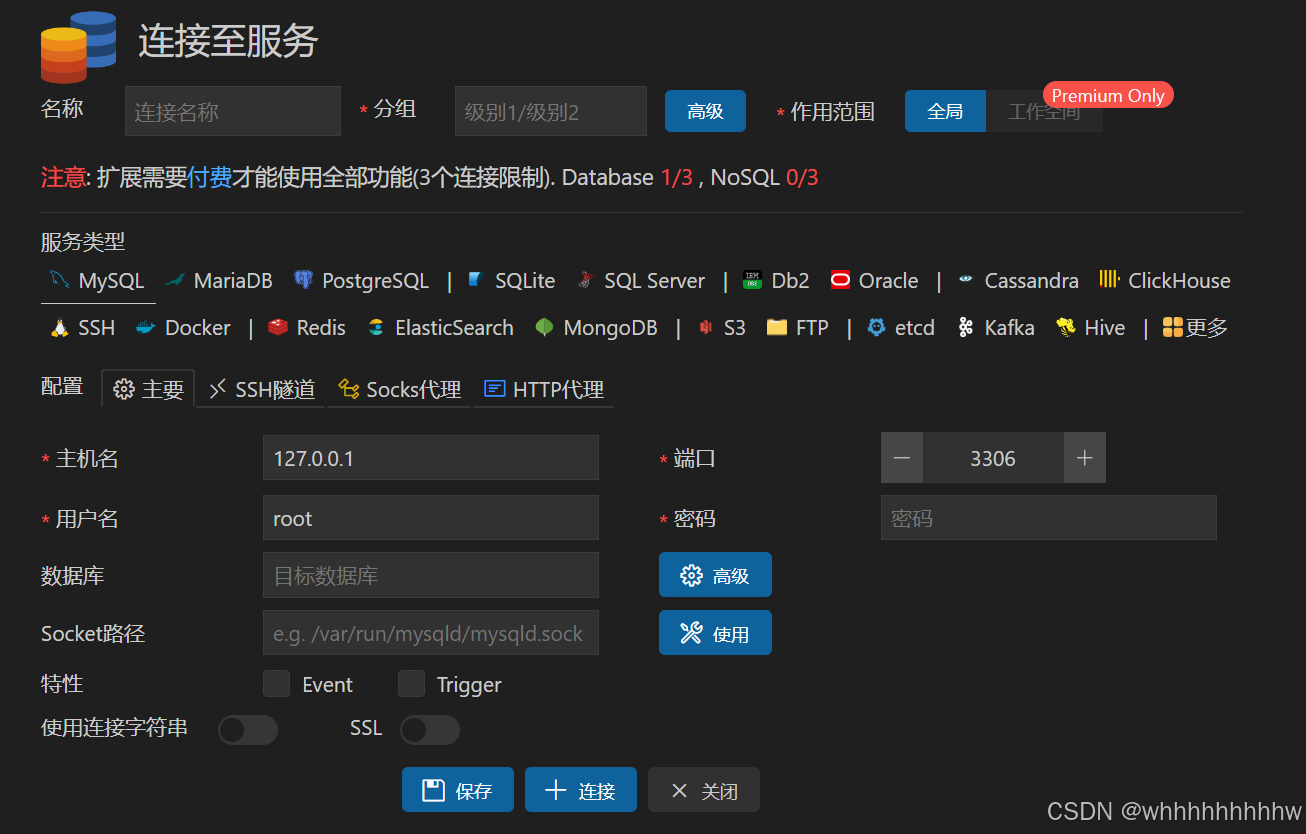1306x834 pixels.
Task: Select the etcd service type
Action: click(901, 328)
